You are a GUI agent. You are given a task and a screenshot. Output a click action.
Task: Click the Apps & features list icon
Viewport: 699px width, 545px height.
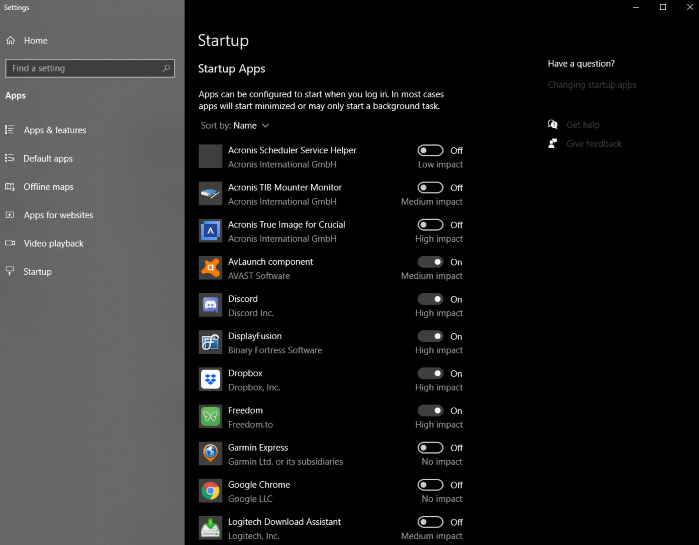click(x=10, y=130)
